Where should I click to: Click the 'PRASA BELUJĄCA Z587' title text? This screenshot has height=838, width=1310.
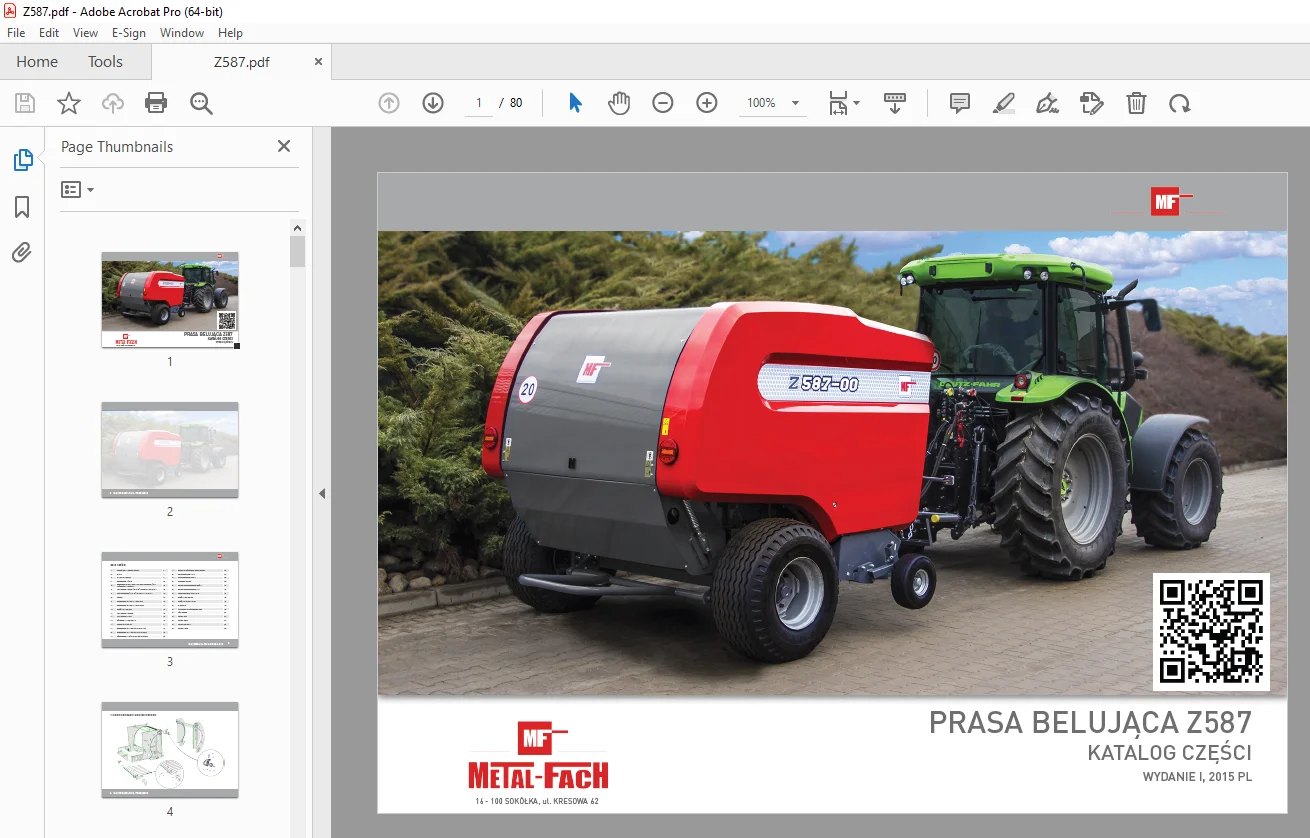[x=1090, y=722]
